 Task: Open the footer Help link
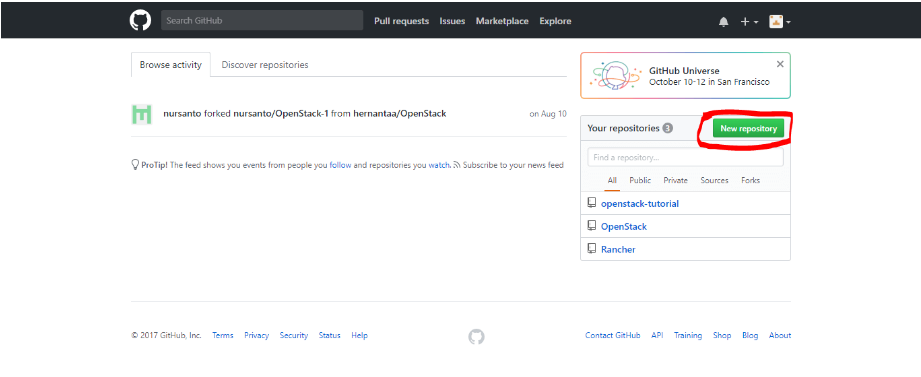point(359,335)
